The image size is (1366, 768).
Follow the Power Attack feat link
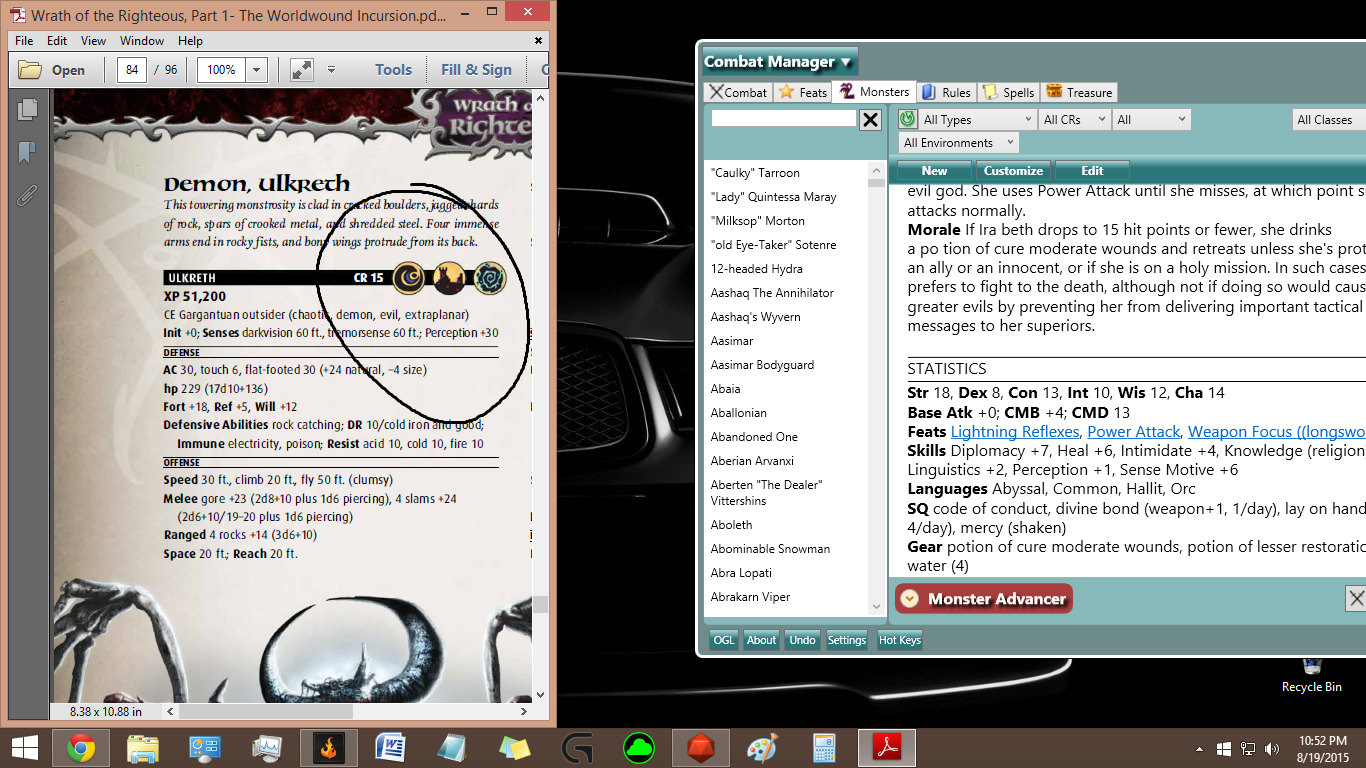pos(1134,432)
